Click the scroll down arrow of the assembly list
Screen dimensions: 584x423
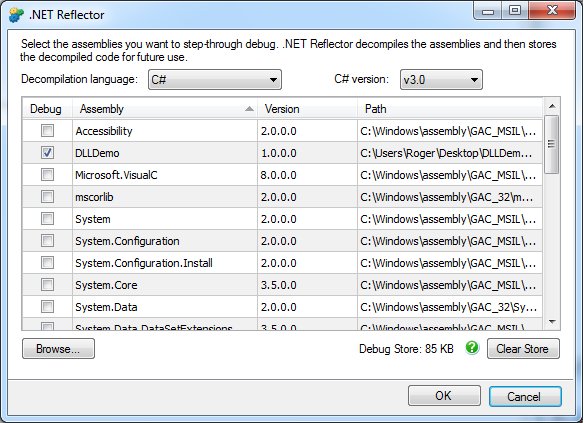tap(552, 321)
